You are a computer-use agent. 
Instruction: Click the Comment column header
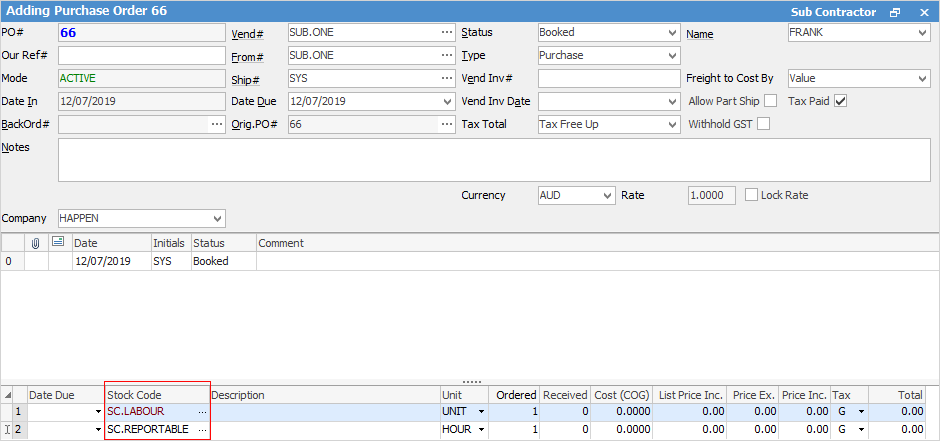coord(281,243)
